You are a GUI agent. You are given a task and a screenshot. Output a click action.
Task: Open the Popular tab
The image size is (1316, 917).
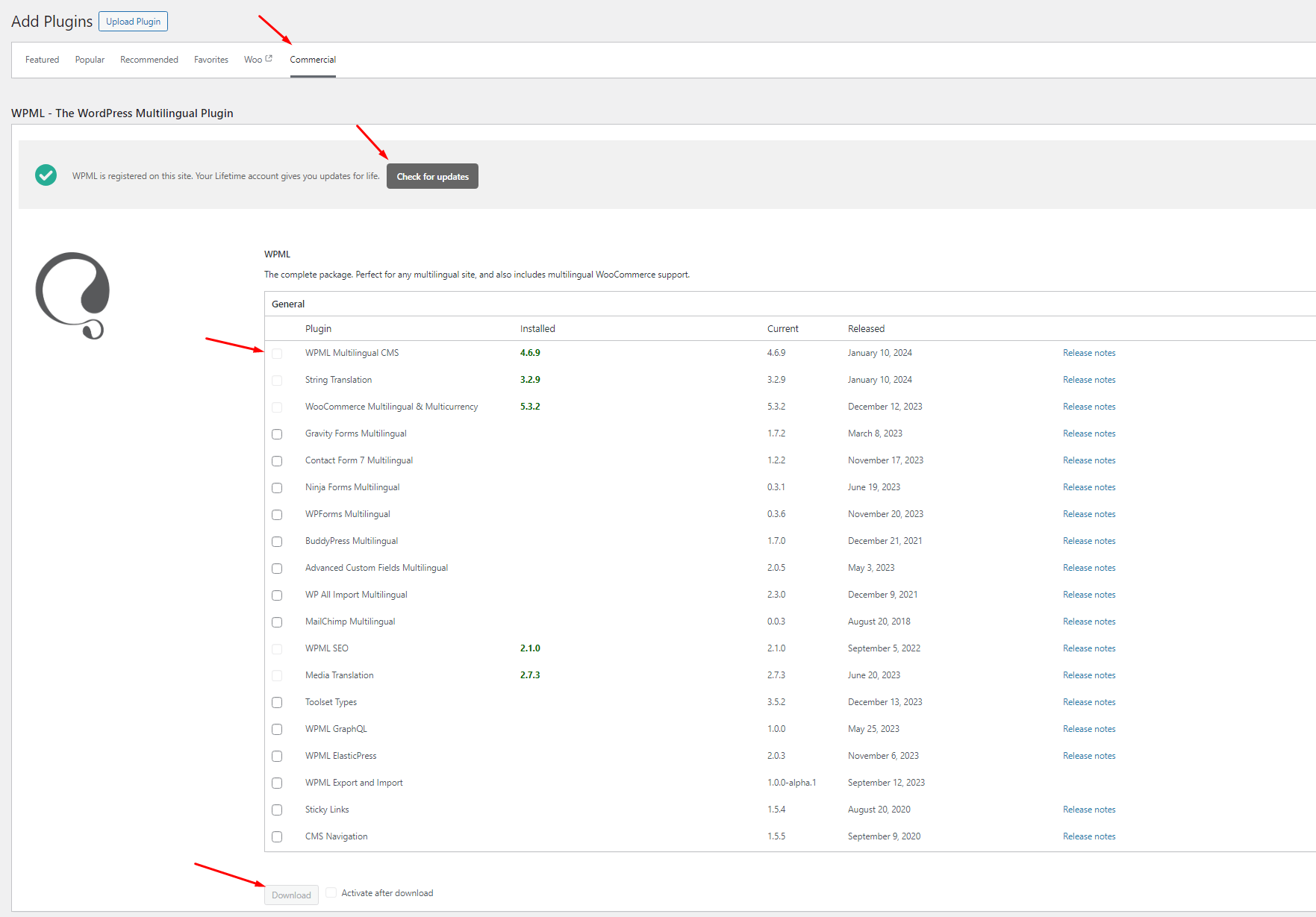point(90,60)
